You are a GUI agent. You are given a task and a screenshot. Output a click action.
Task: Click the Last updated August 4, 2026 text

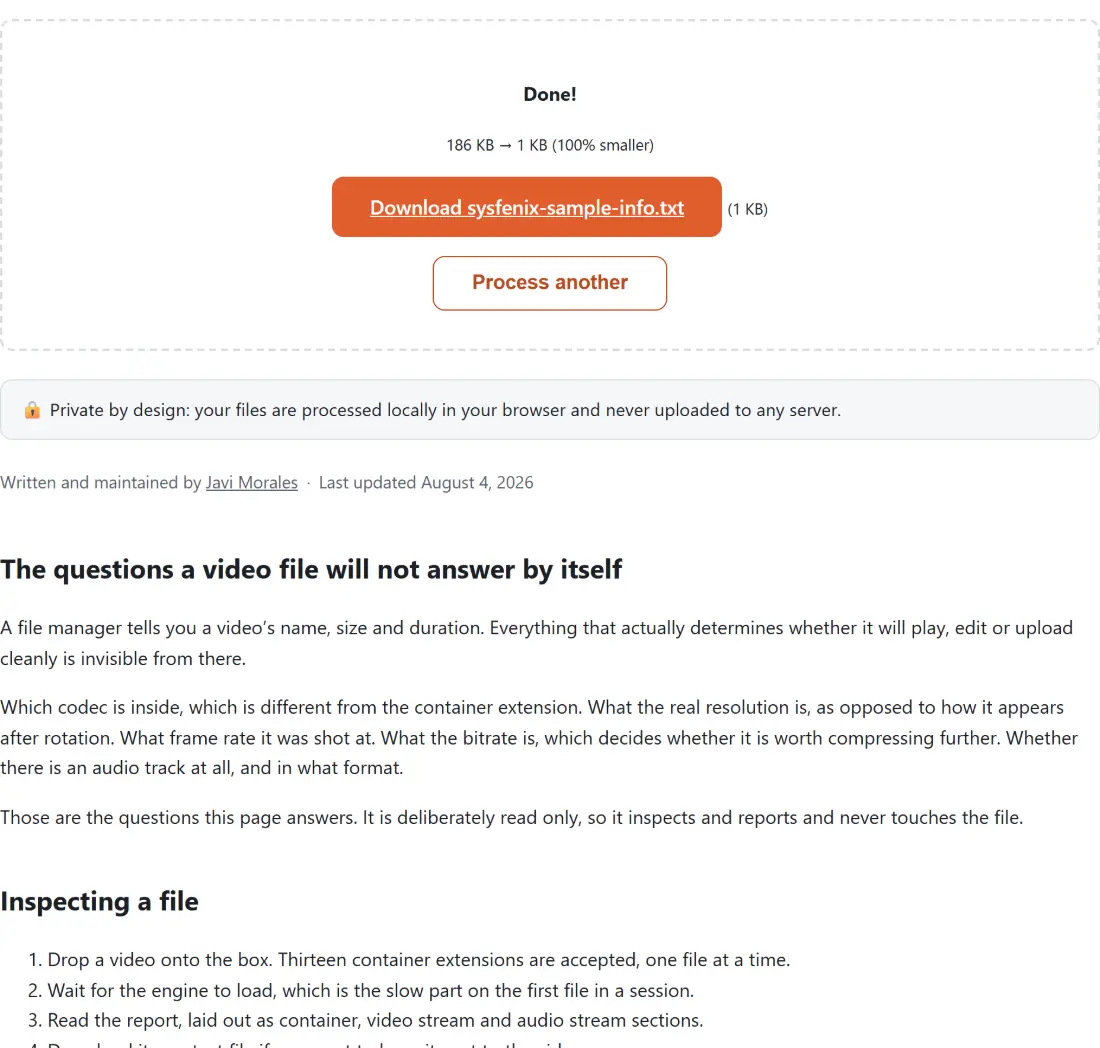[426, 483]
